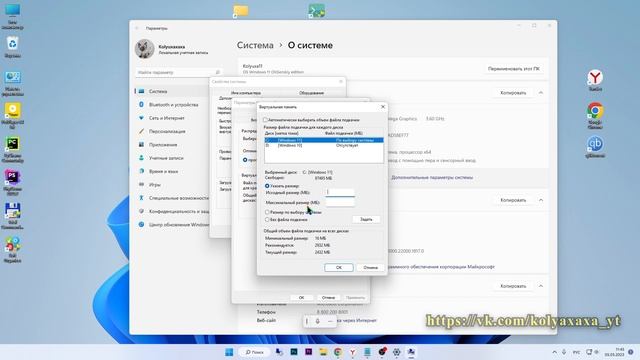Select System managed size radio button
640x360 pixels.
point(267,212)
